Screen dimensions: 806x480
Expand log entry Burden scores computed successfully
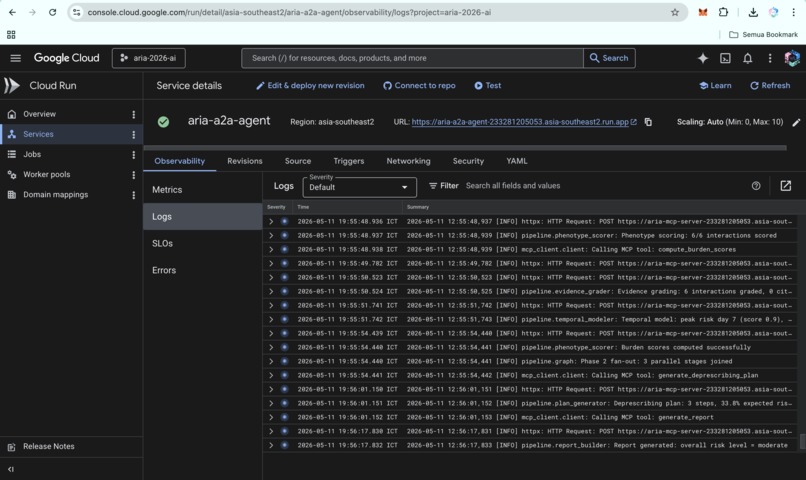271,347
